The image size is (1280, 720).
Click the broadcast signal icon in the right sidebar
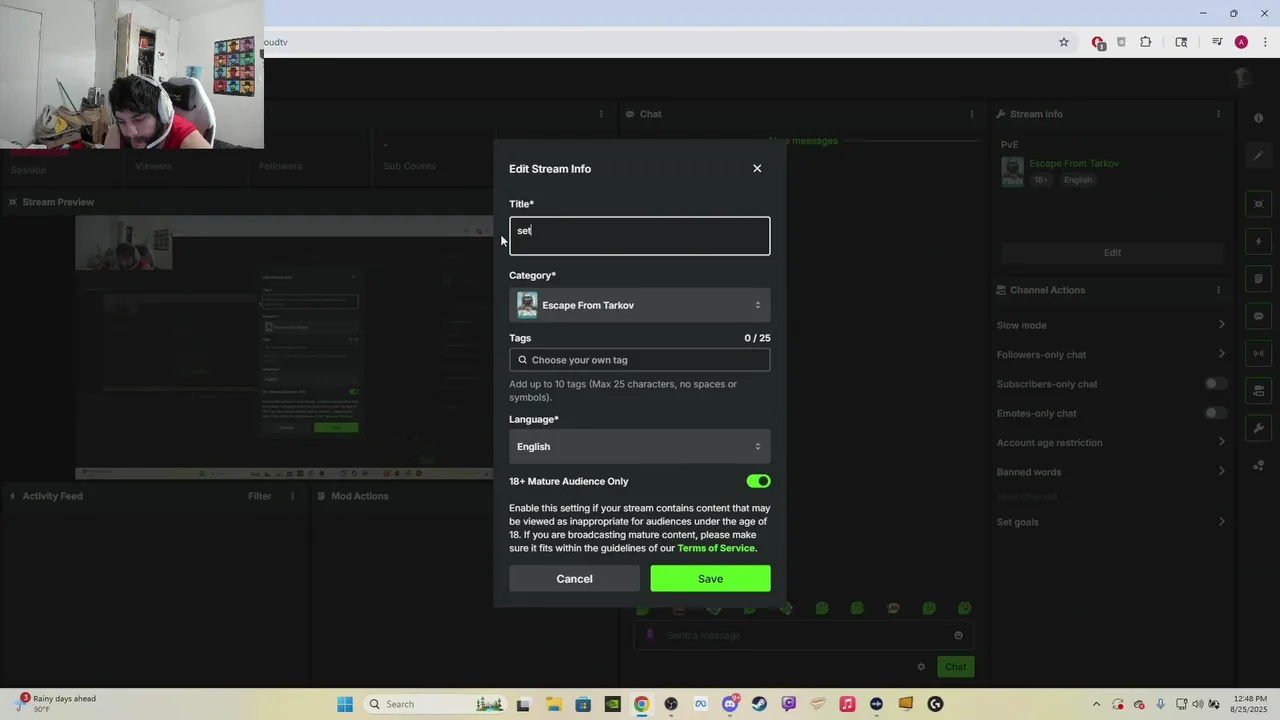(x=1259, y=353)
